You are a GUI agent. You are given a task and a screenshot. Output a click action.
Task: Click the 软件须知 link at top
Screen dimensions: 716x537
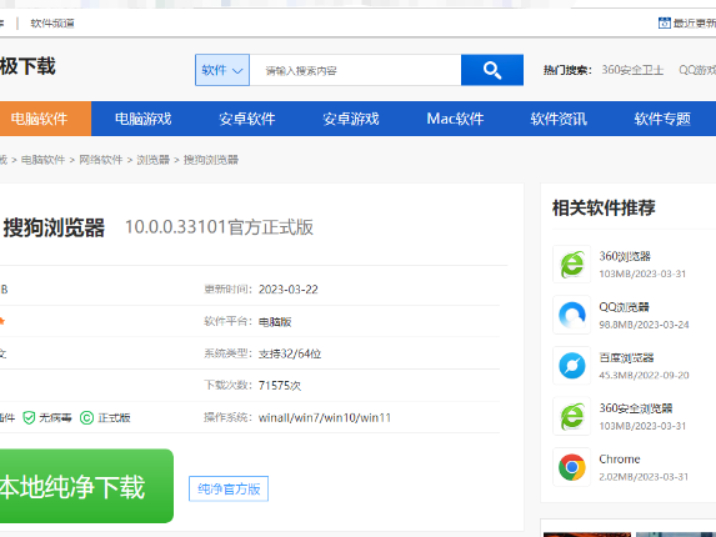[x=52, y=23]
